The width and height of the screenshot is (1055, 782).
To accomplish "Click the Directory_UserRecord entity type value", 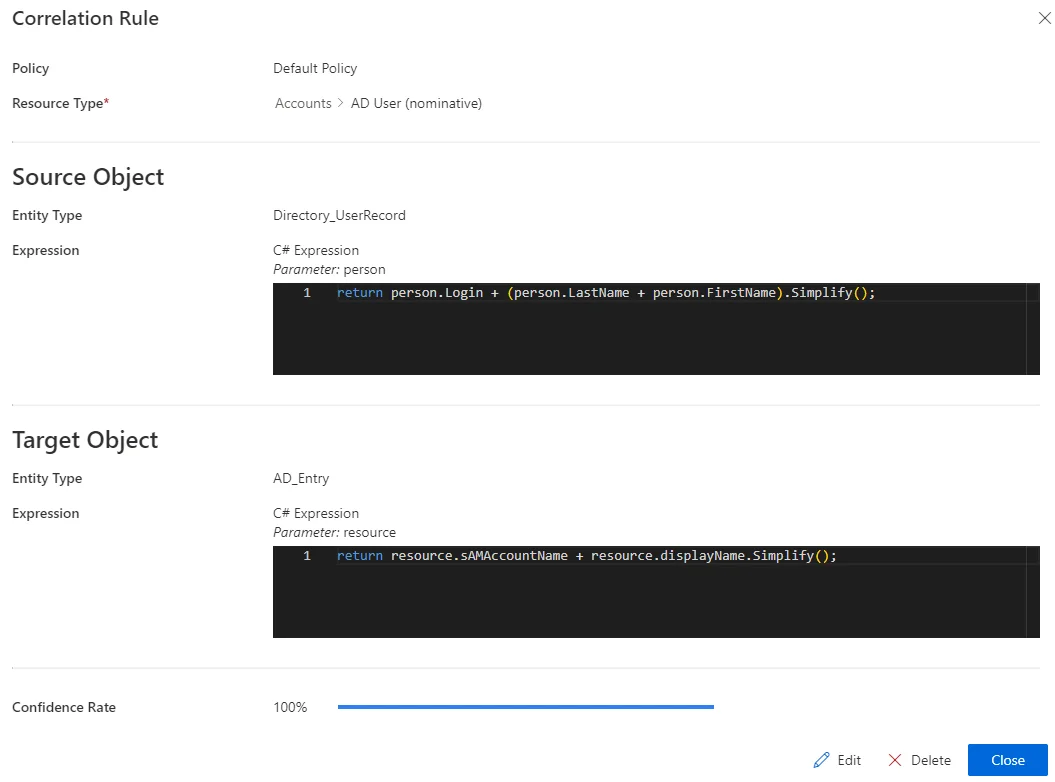I will (339, 215).
